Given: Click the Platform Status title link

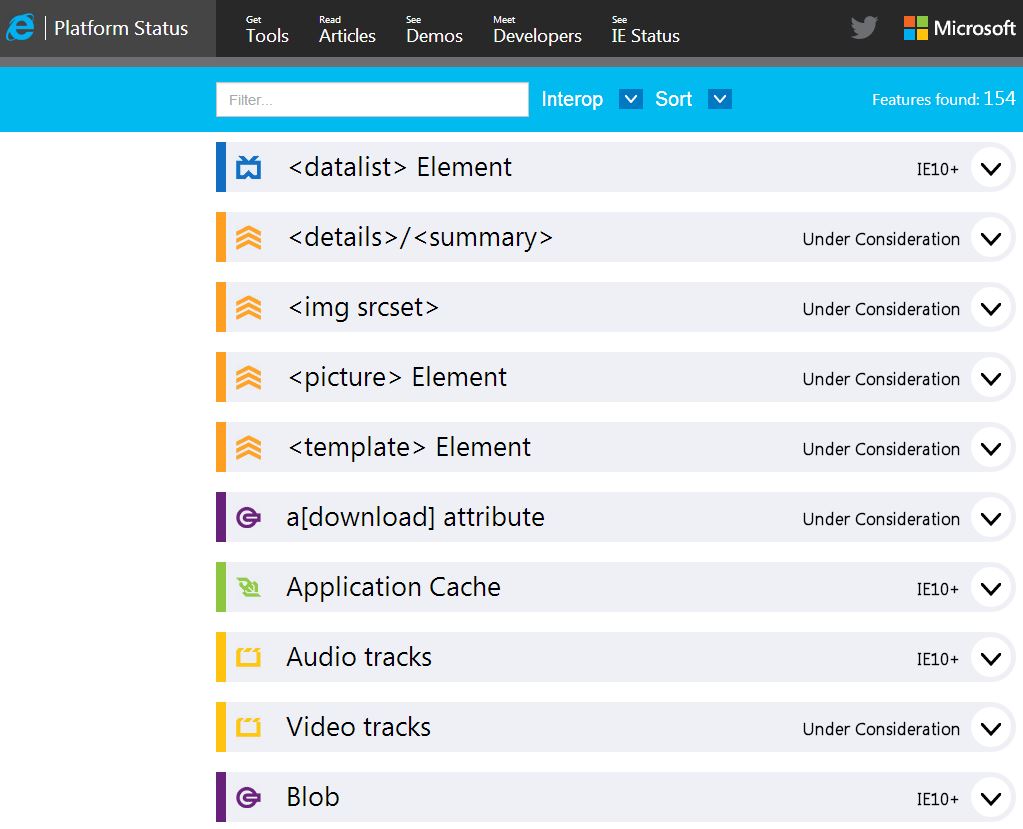Looking at the screenshot, I should (121, 28).
